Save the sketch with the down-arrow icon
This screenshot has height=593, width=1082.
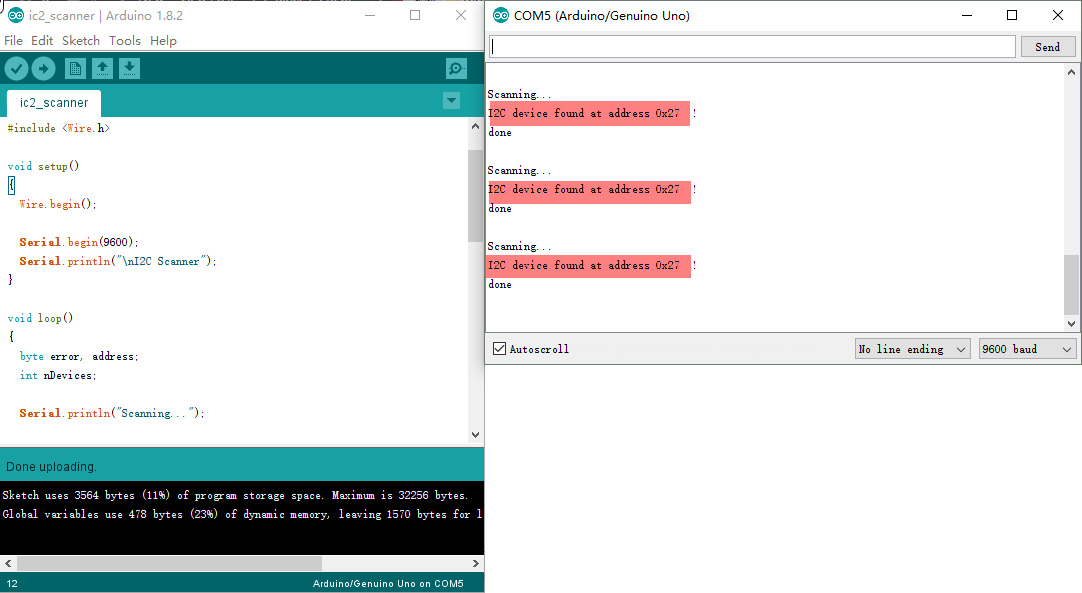(x=129, y=68)
